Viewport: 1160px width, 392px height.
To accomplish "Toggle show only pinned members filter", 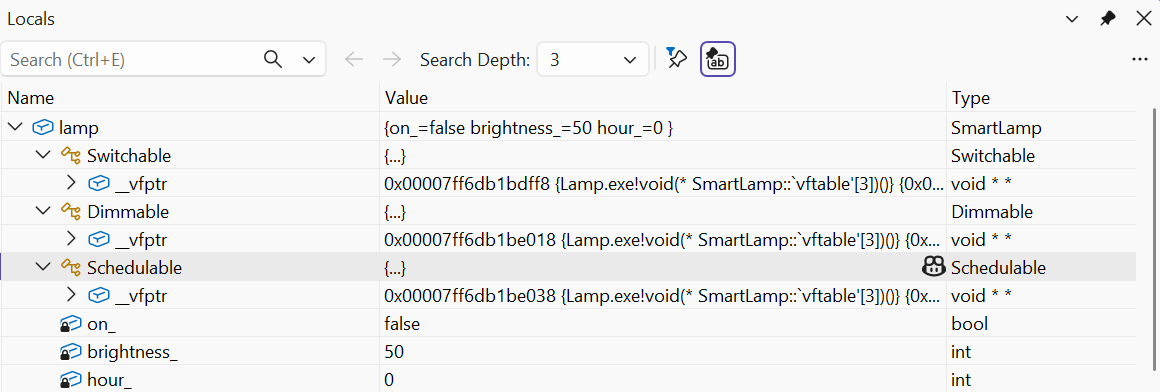I will pos(677,59).
